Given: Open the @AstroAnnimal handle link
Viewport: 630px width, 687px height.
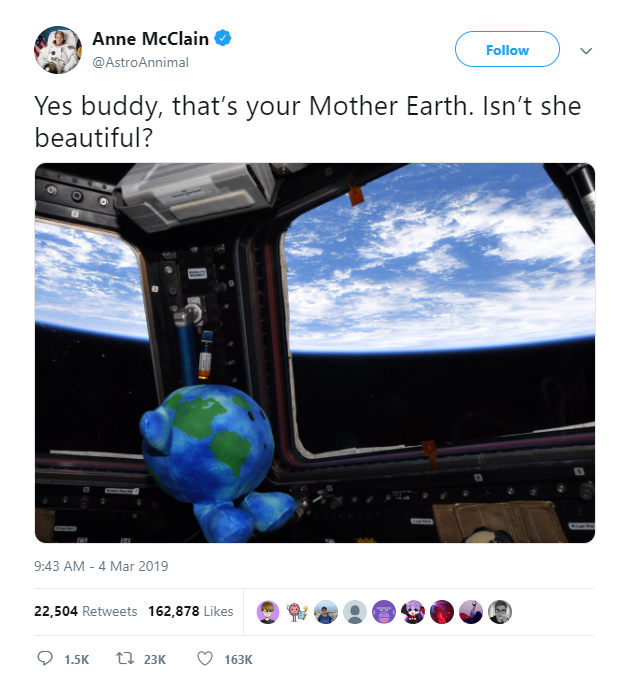Looking at the screenshot, I should (x=140, y=62).
